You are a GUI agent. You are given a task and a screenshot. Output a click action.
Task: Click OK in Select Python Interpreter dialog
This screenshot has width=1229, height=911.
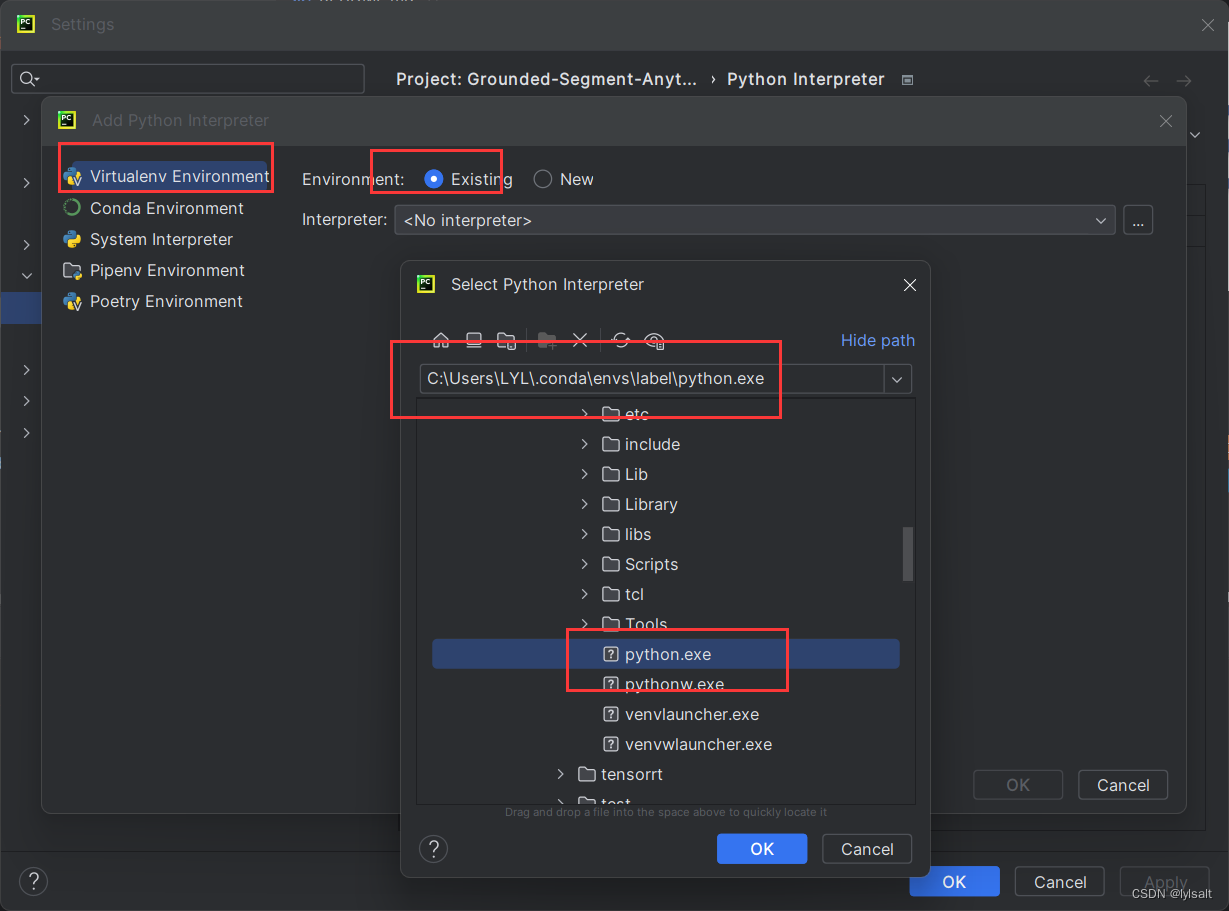click(762, 849)
